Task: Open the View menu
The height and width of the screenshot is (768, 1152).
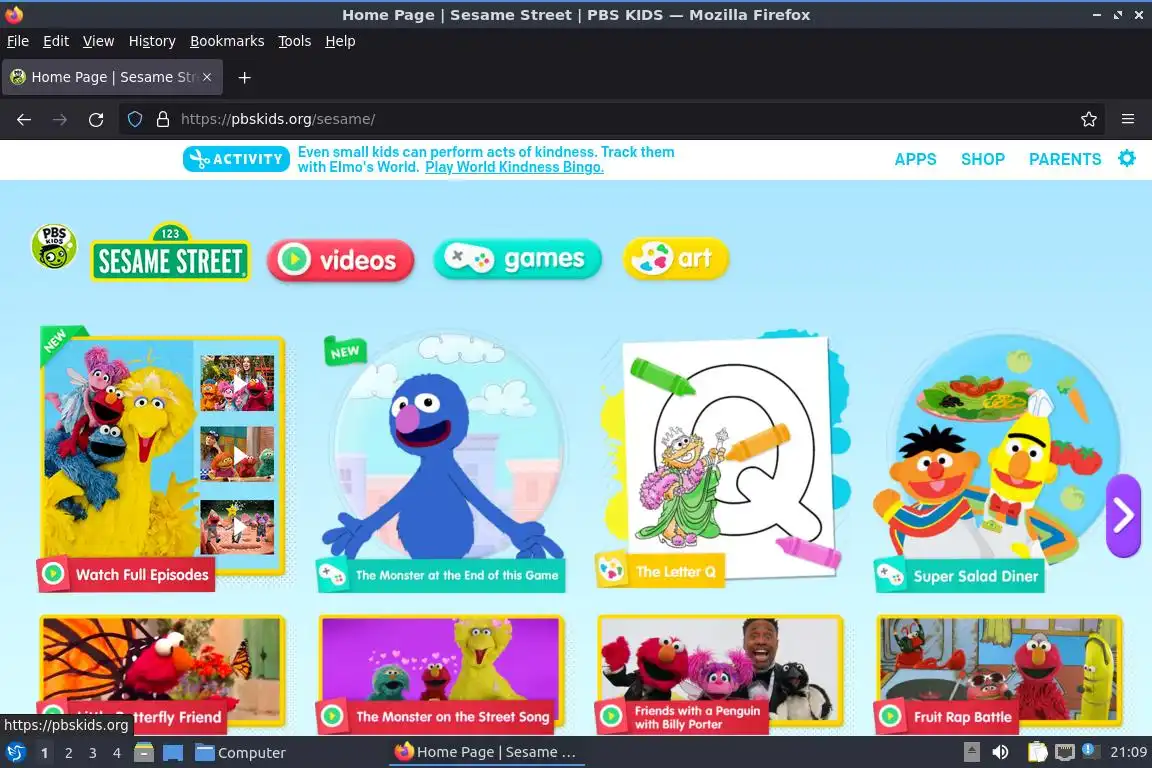Action: point(98,41)
